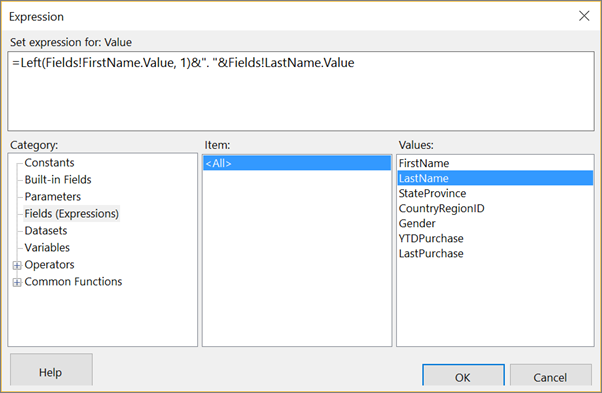Select the Constants category
Screen dimensions: 602x393
(49, 163)
